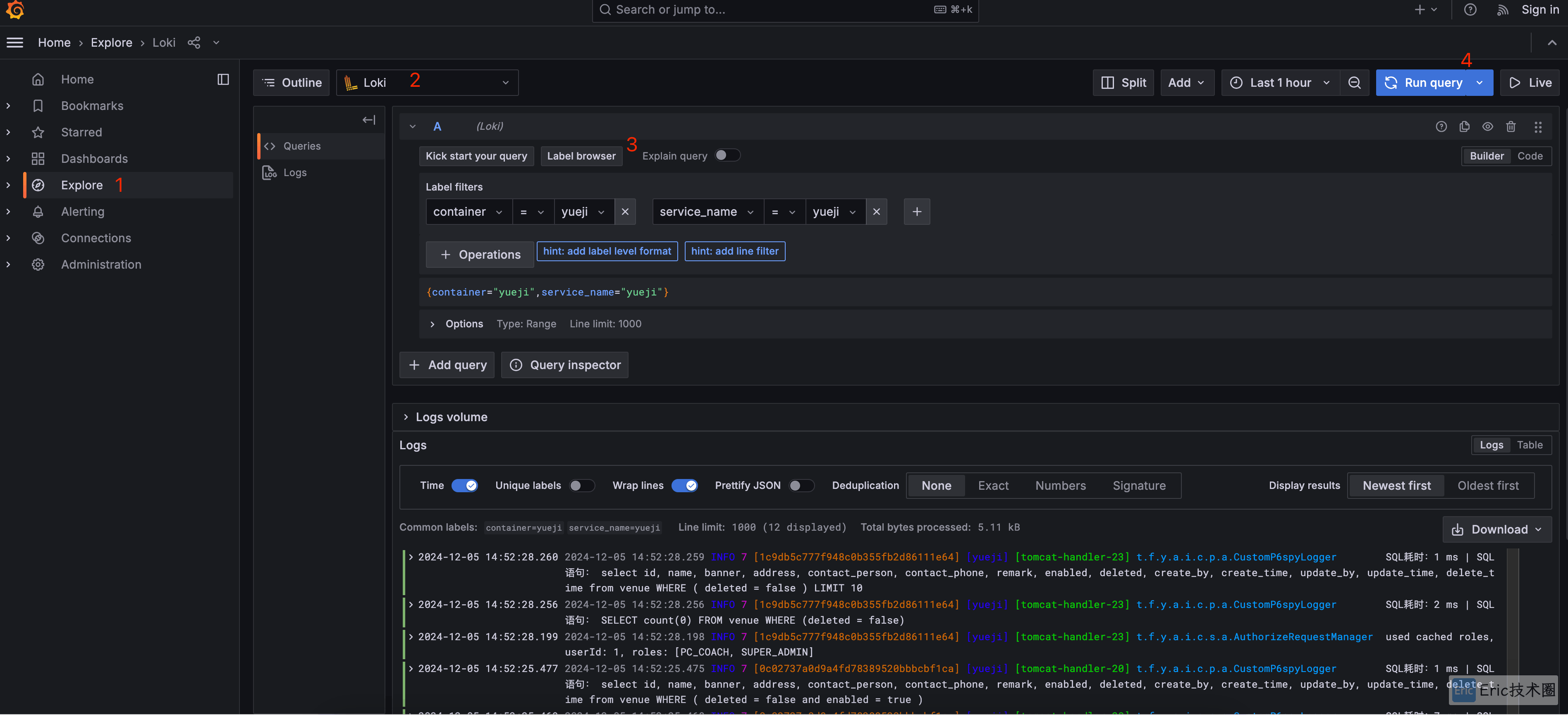Screen dimensions: 1568x715
Task: Split the explore pane
Action: point(1123,83)
